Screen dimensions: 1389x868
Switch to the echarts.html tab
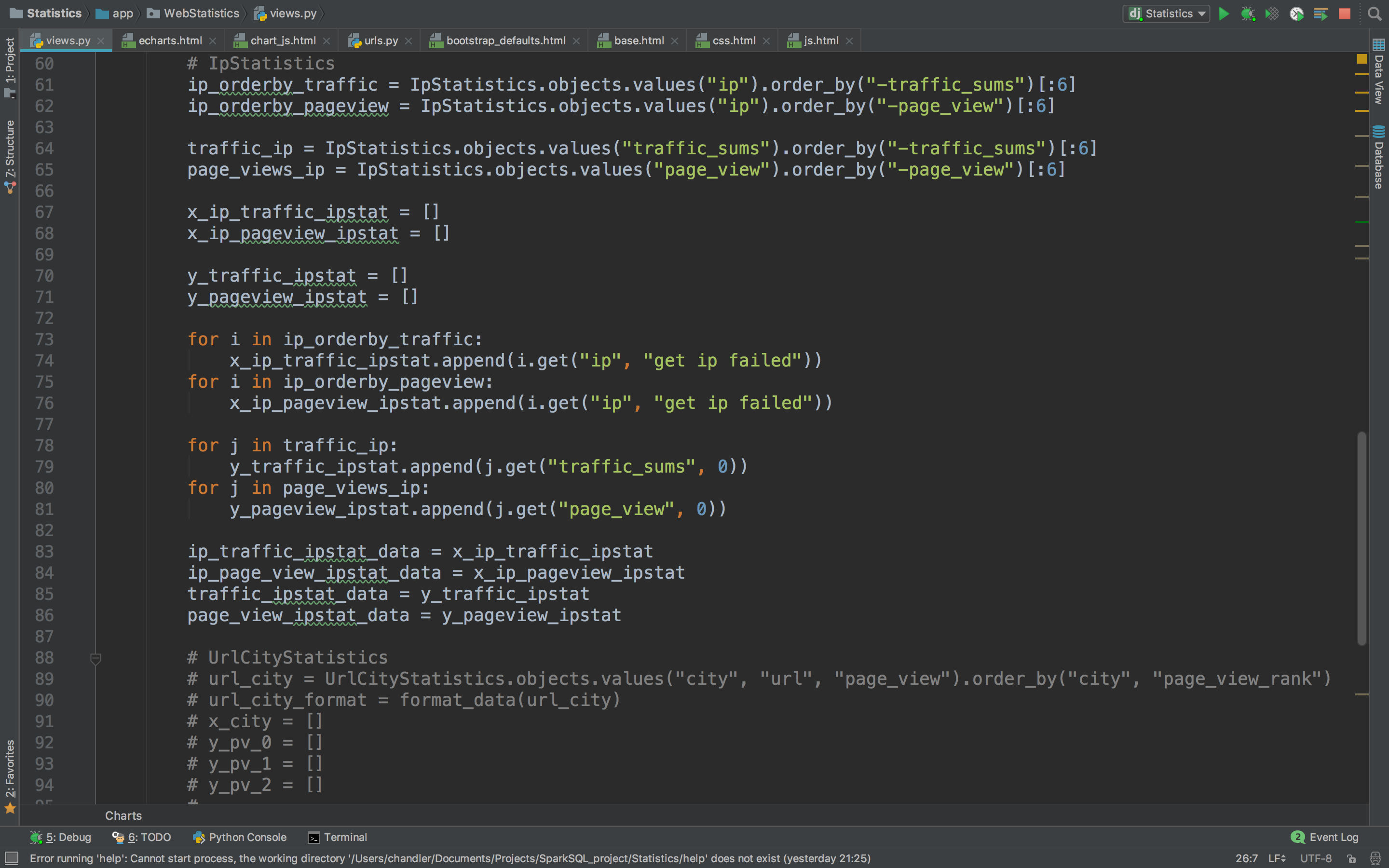(x=169, y=41)
